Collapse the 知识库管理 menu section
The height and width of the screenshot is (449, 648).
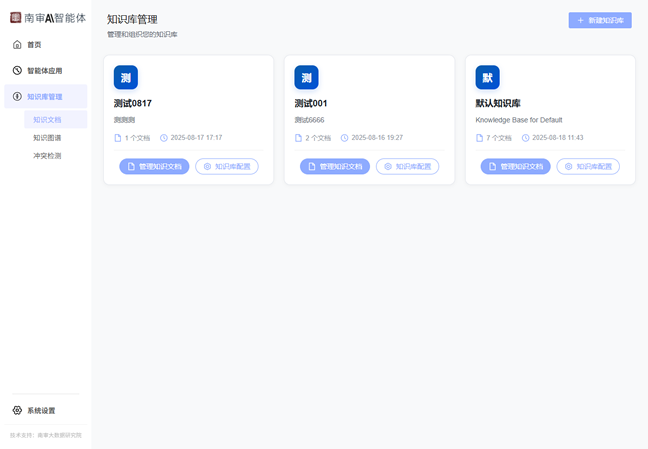click(x=45, y=96)
